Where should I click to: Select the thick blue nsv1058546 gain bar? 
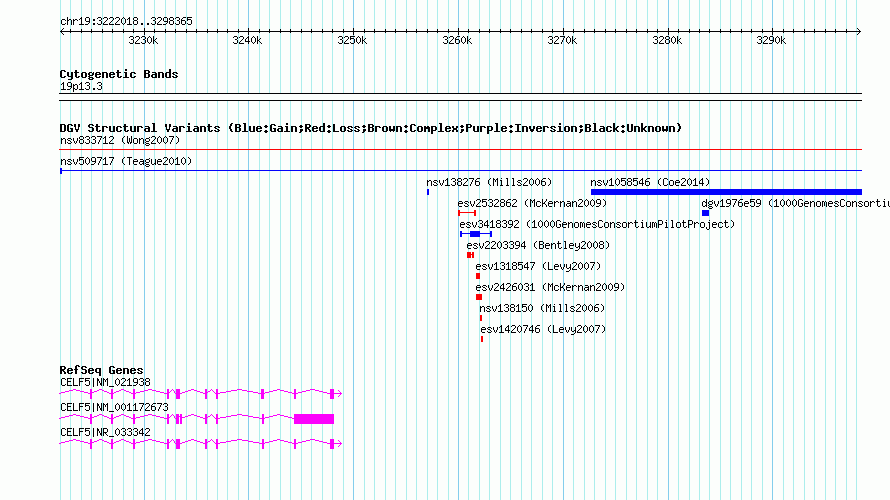pyautogui.click(x=727, y=192)
